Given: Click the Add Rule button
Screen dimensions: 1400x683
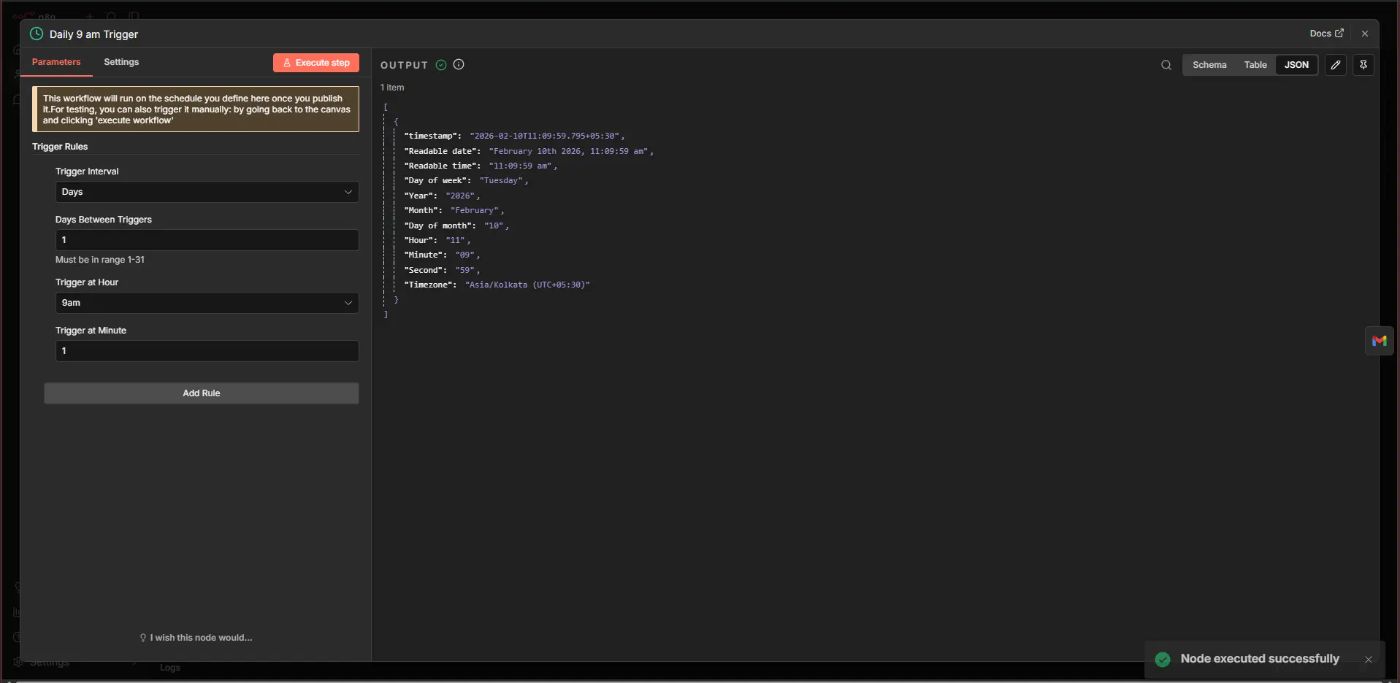Looking at the screenshot, I should pyautogui.click(x=201, y=393).
